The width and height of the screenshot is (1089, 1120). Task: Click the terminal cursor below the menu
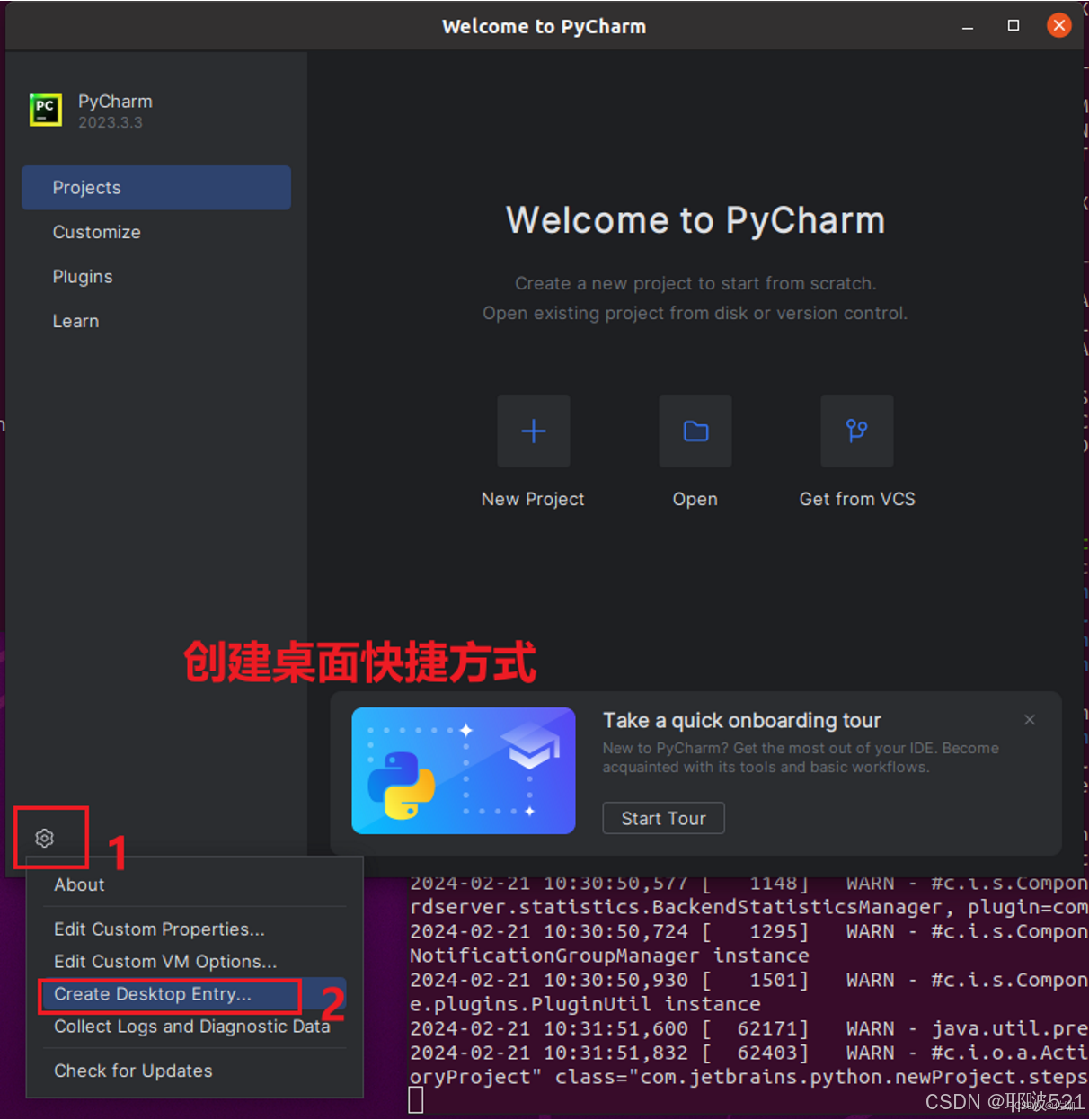415,1098
